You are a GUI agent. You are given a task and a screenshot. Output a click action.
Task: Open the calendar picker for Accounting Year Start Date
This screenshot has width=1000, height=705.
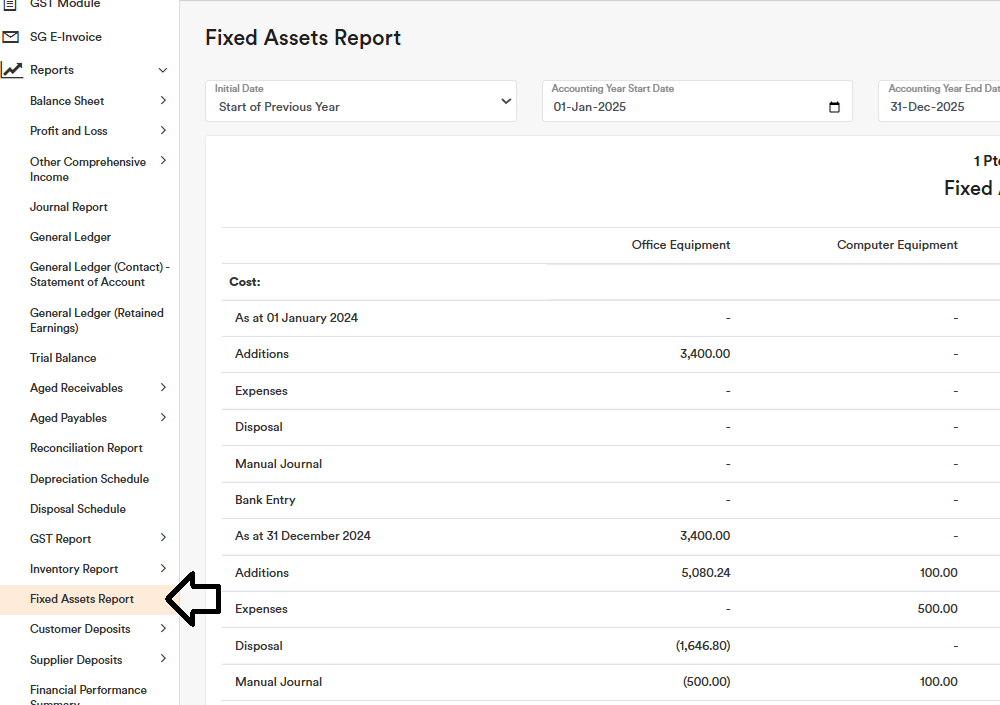click(835, 107)
